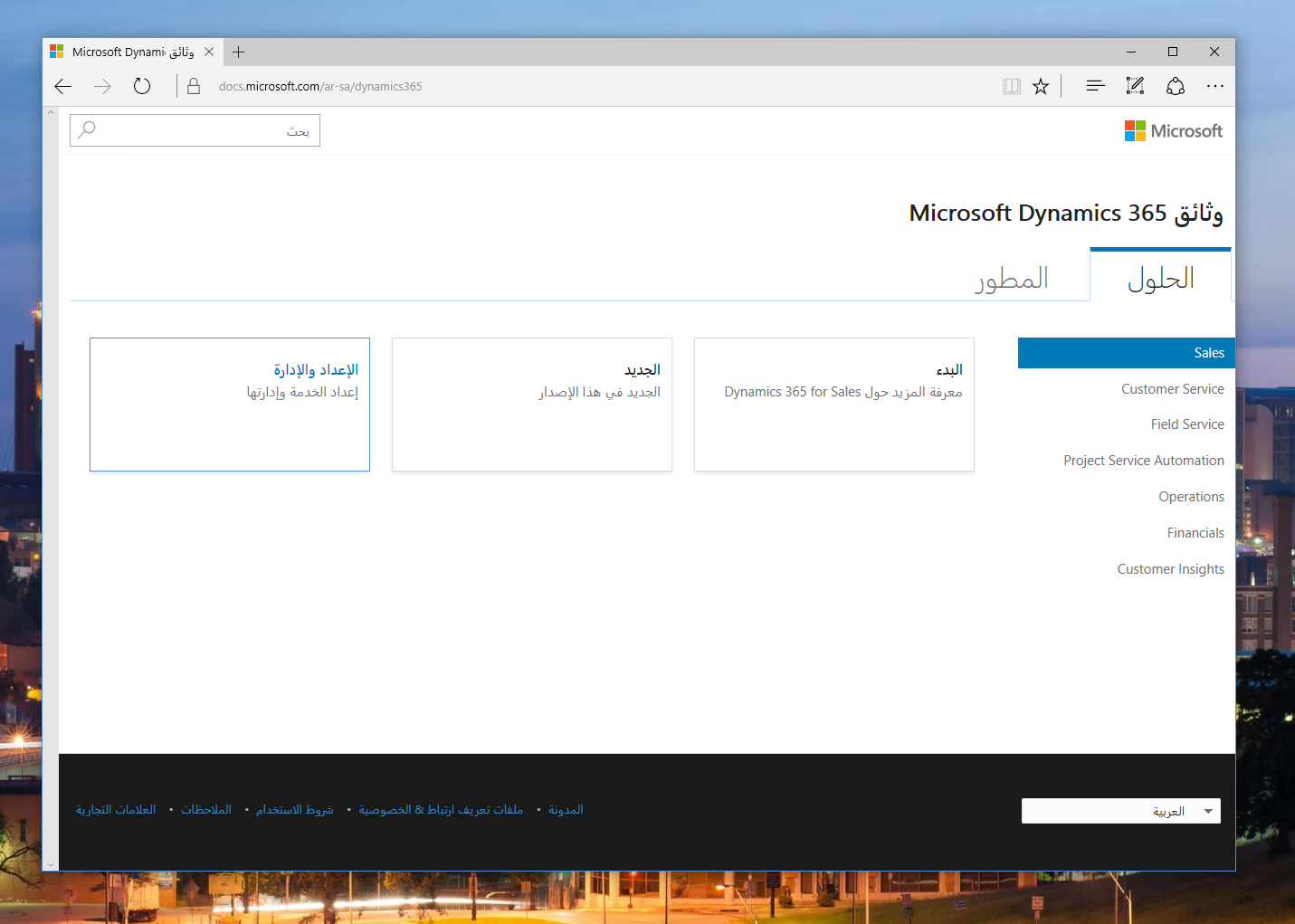Open Reading view book icon
This screenshot has height=924, width=1295.
(x=1012, y=86)
